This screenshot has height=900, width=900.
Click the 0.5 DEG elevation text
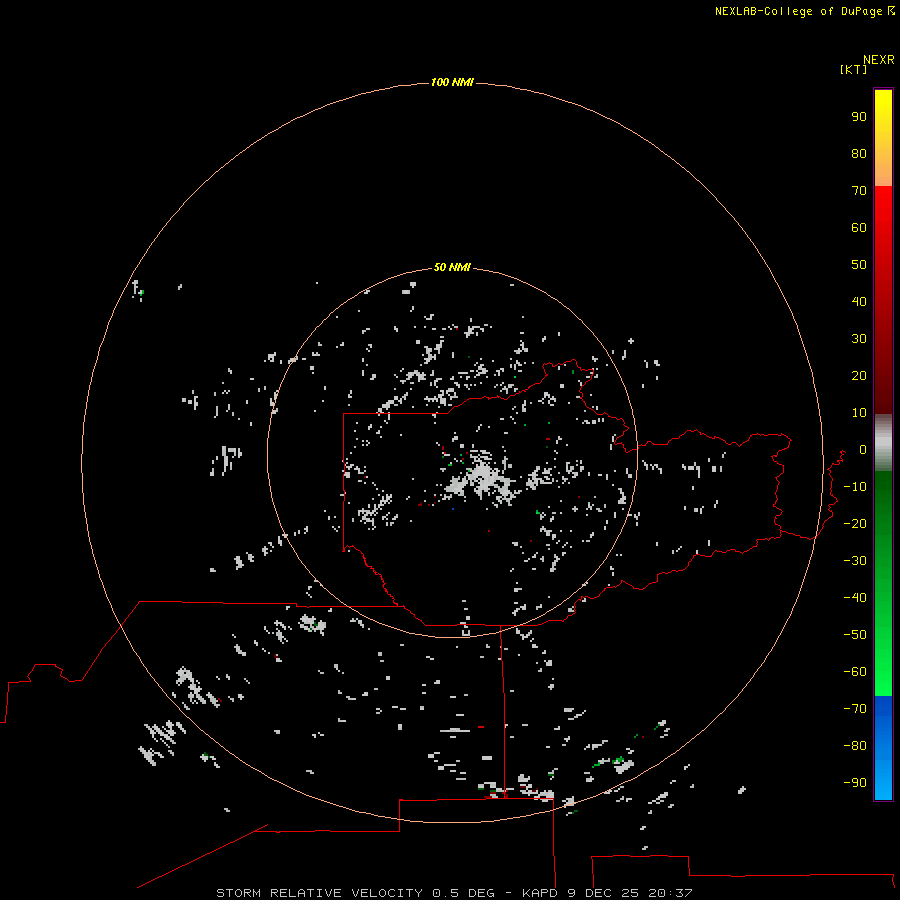pos(463,893)
